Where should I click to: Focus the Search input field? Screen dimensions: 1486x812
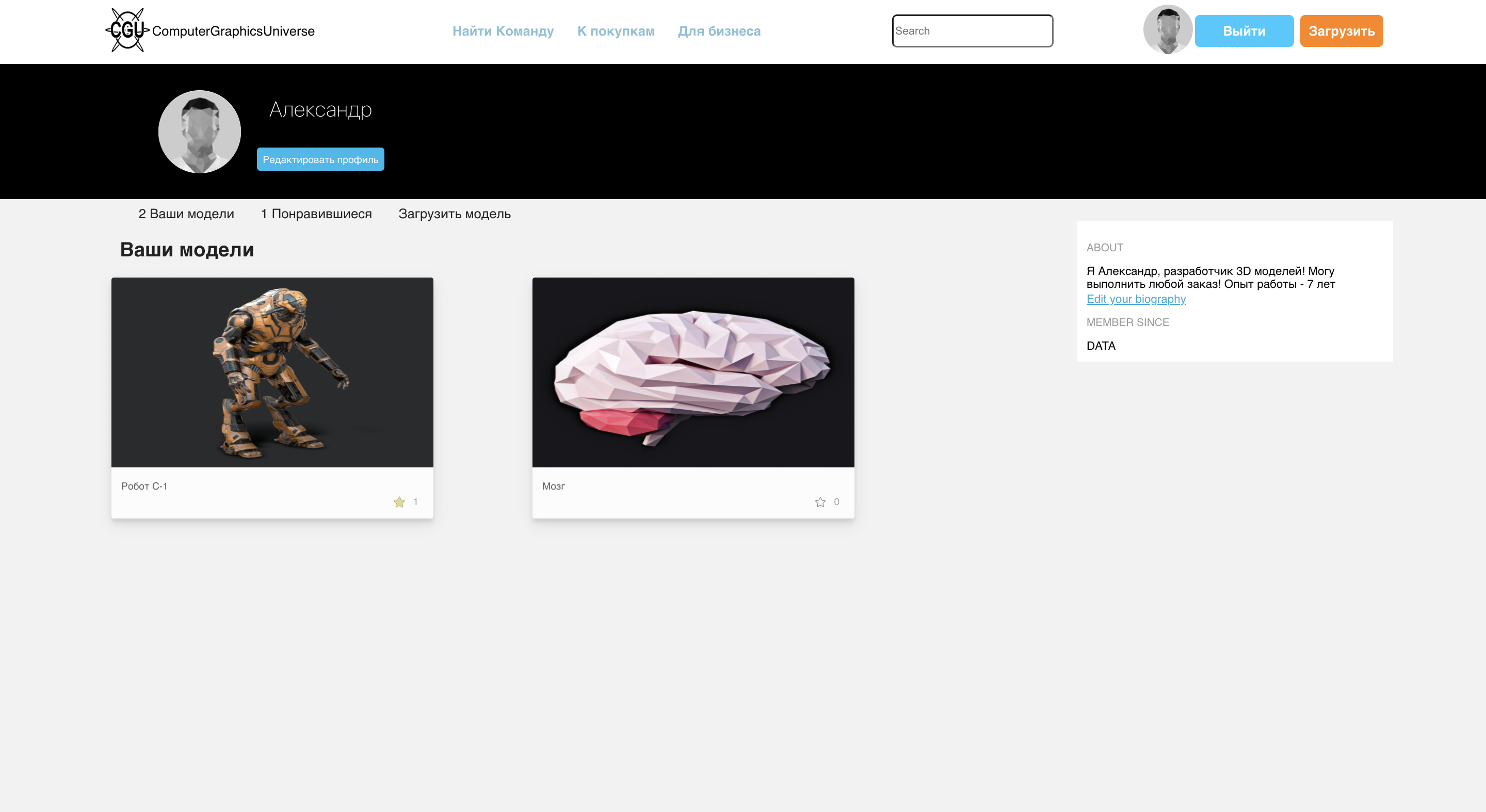(972, 31)
